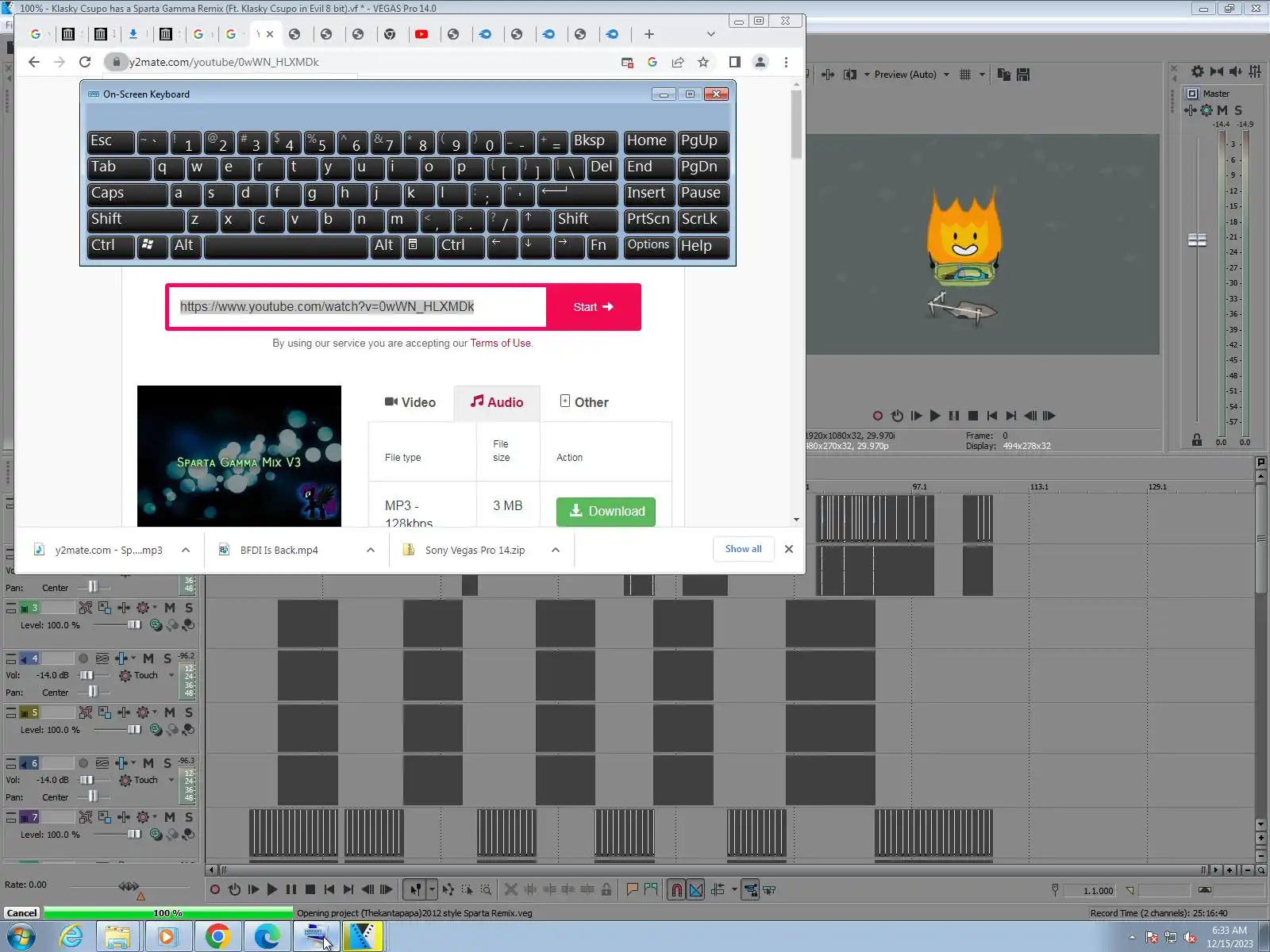The height and width of the screenshot is (952, 1270).
Task: Adjust the Master bus volume fader
Action: (x=1197, y=240)
